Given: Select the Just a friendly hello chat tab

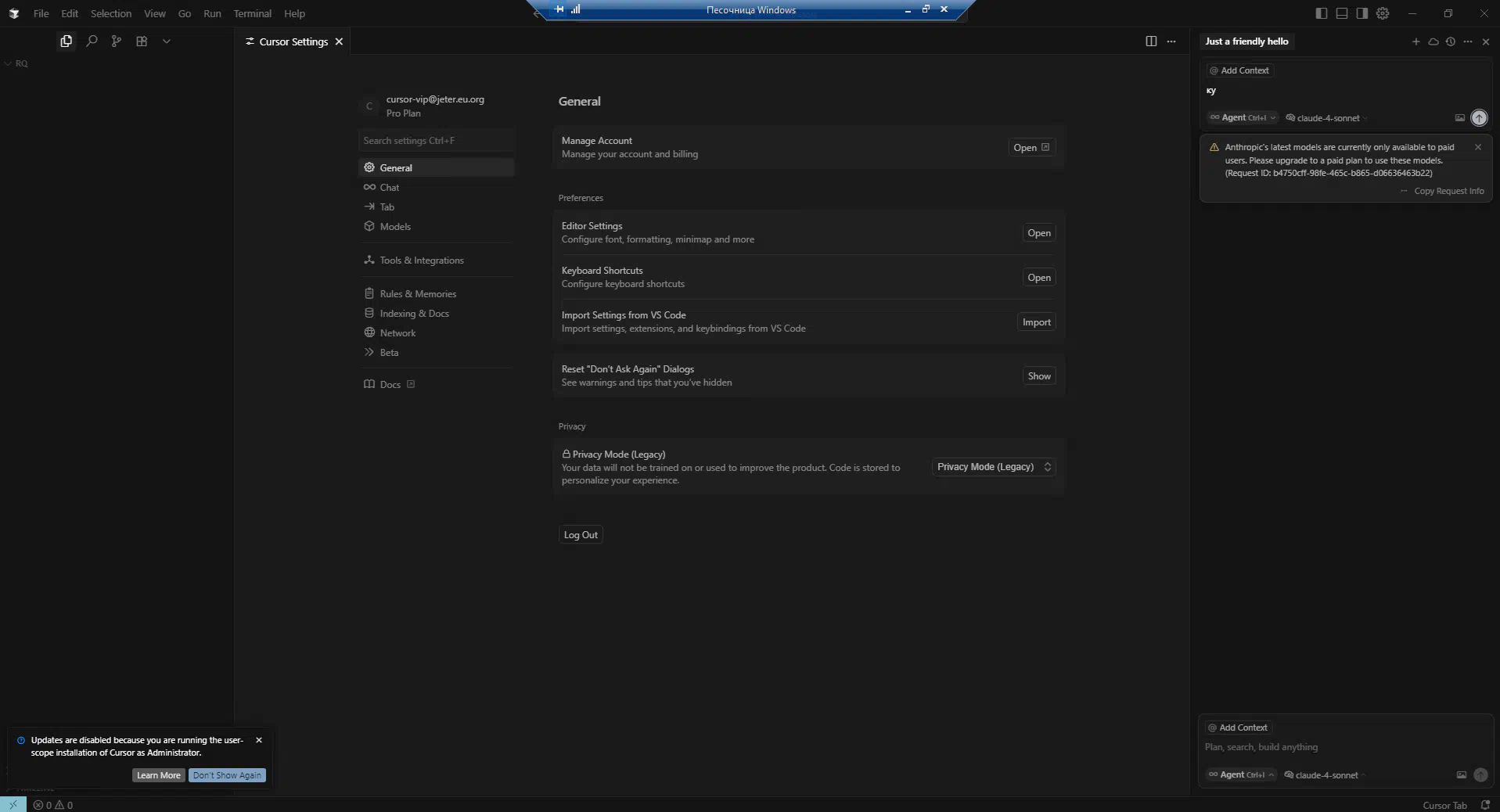Looking at the screenshot, I should [1246, 41].
